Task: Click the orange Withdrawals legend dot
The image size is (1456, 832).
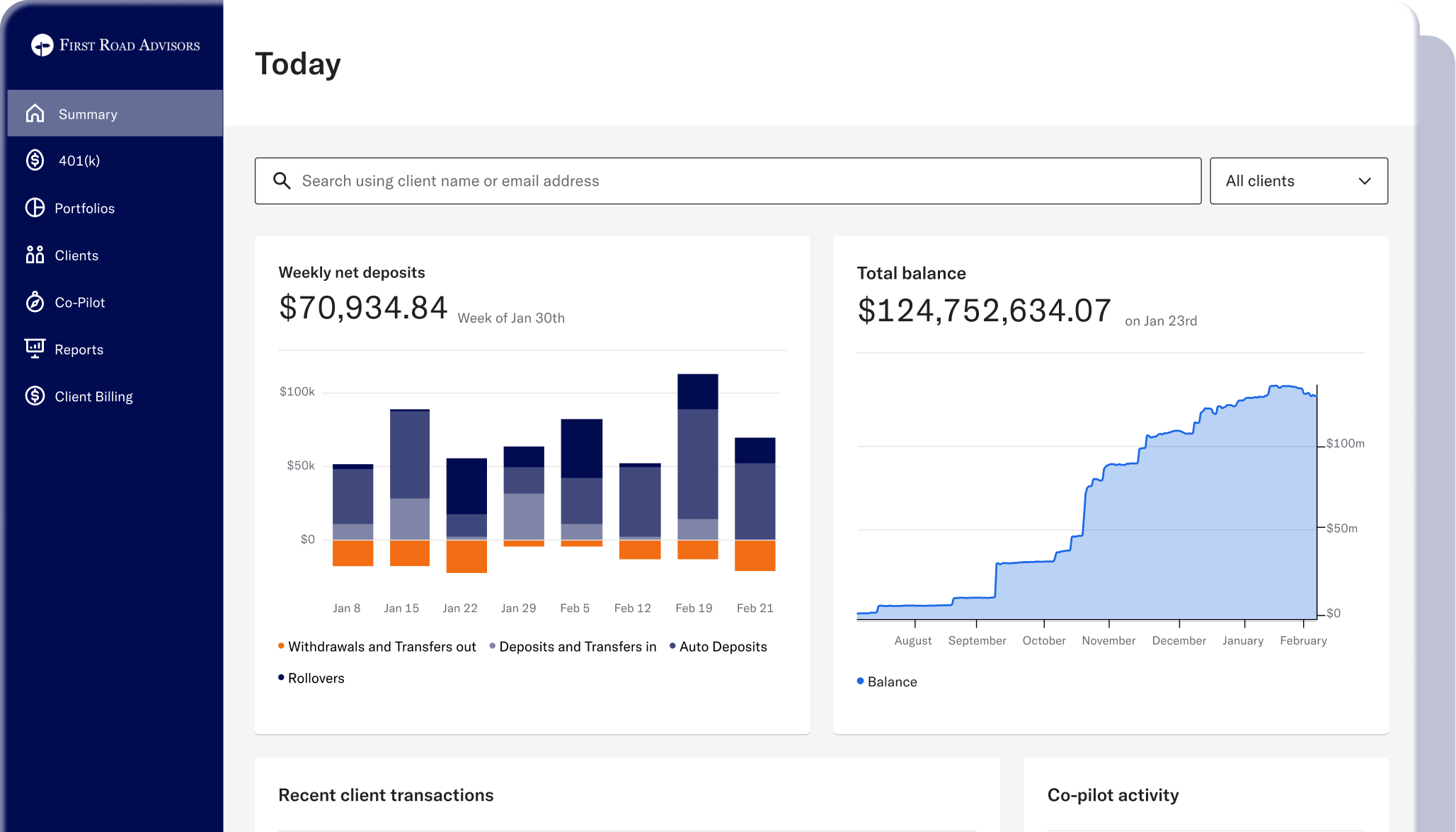Action: pyautogui.click(x=281, y=646)
